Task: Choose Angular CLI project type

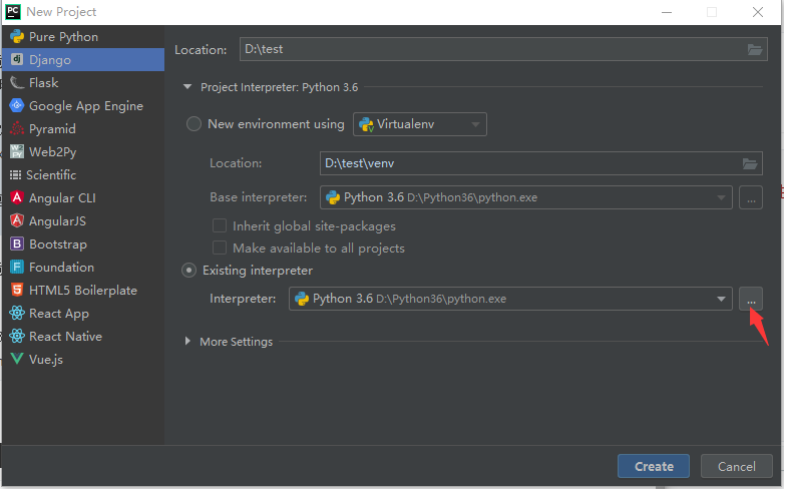Action: (x=83, y=198)
